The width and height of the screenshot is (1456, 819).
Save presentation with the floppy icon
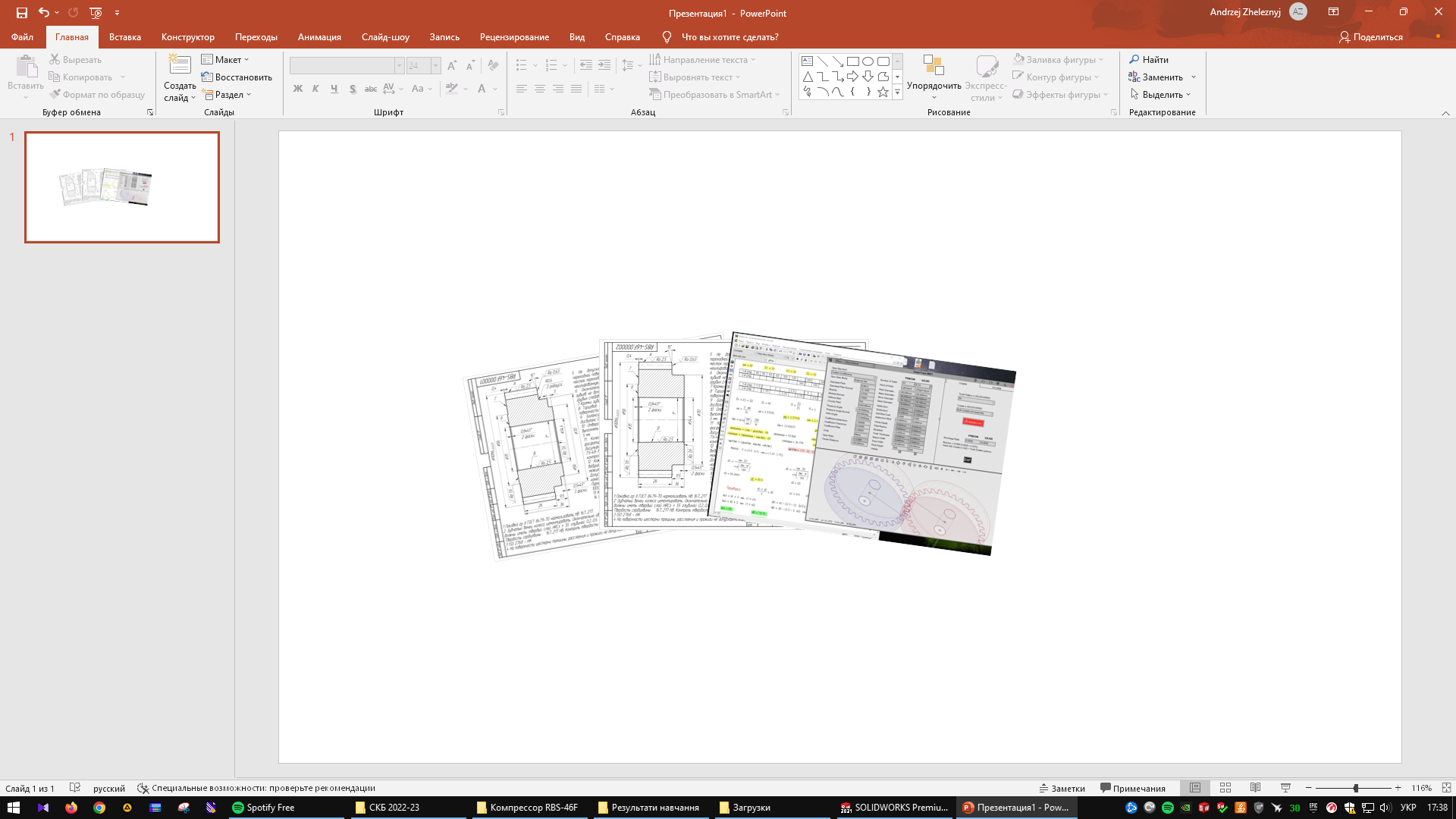point(22,13)
